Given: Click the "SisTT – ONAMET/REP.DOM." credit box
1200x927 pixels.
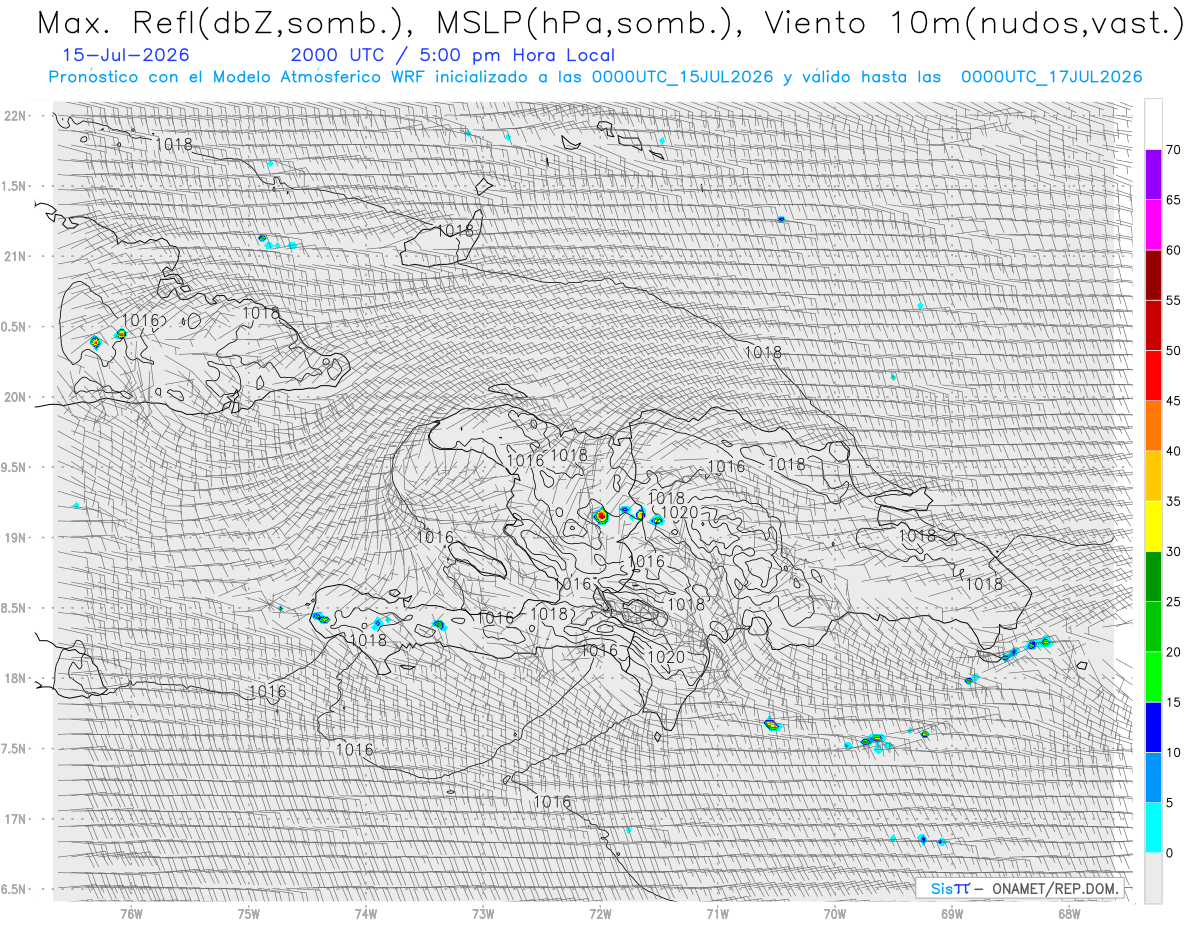Looking at the screenshot, I should coord(1020,888).
